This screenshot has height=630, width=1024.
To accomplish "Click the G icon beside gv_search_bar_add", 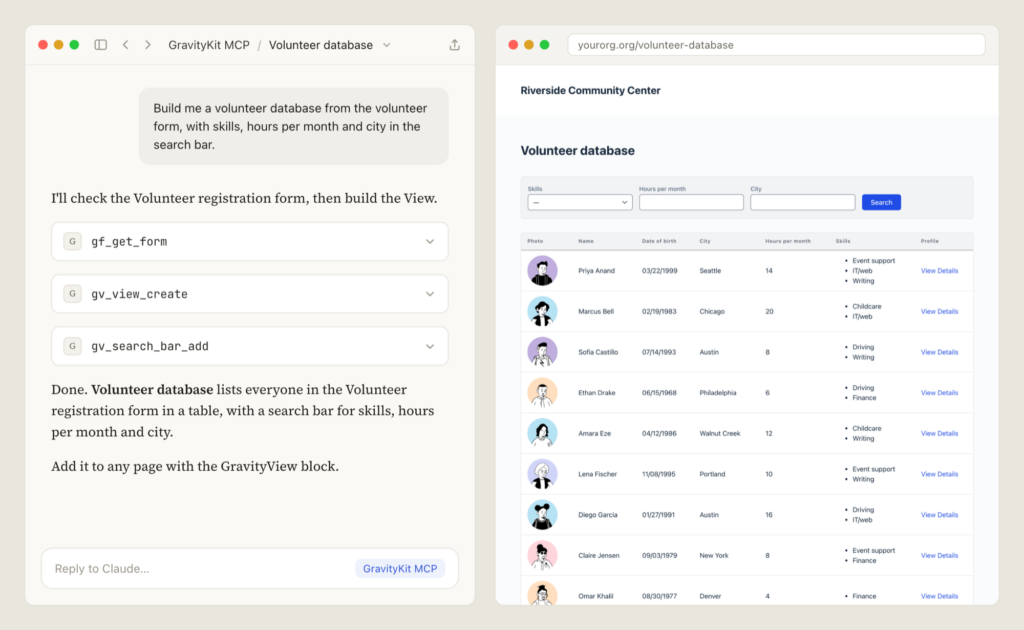I will [x=72, y=346].
